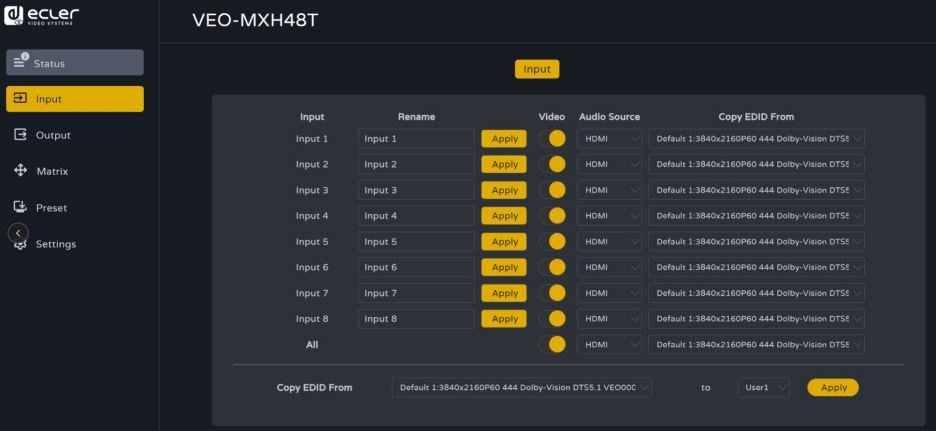
Task: Open the Matrix page
Action: [75, 171]
